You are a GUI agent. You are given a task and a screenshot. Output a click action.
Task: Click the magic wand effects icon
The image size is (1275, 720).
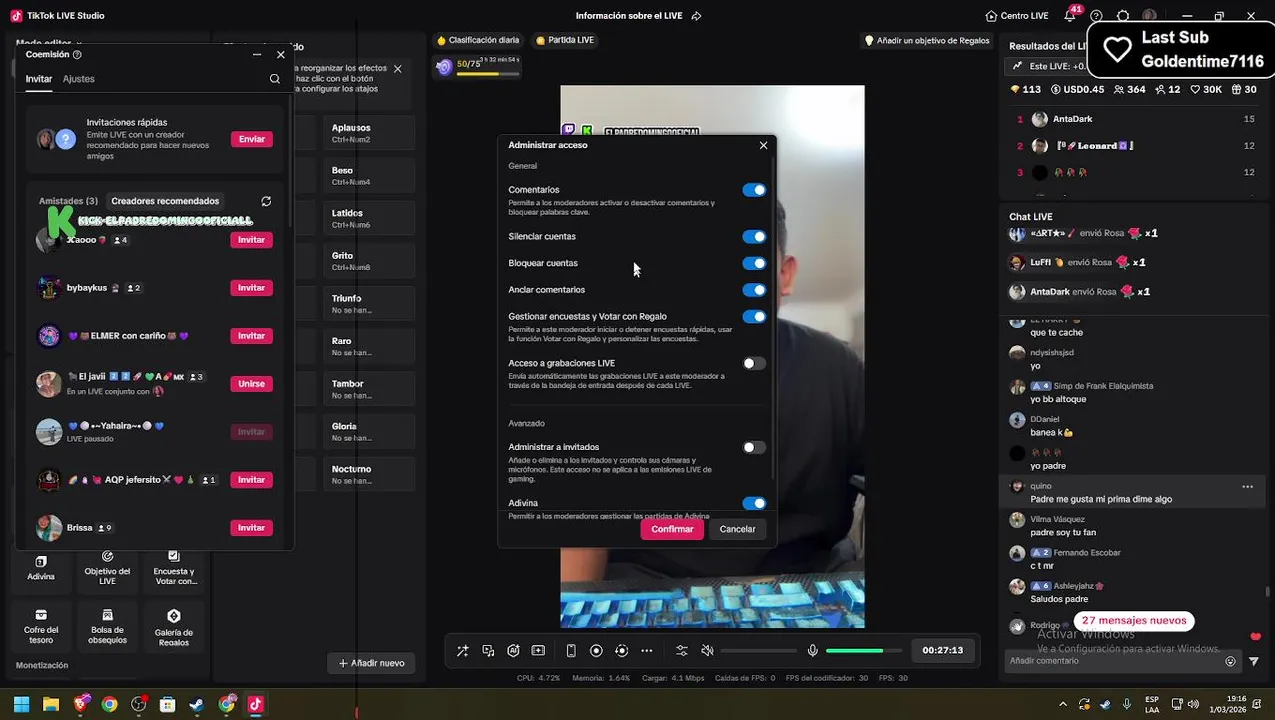(462, 650)
